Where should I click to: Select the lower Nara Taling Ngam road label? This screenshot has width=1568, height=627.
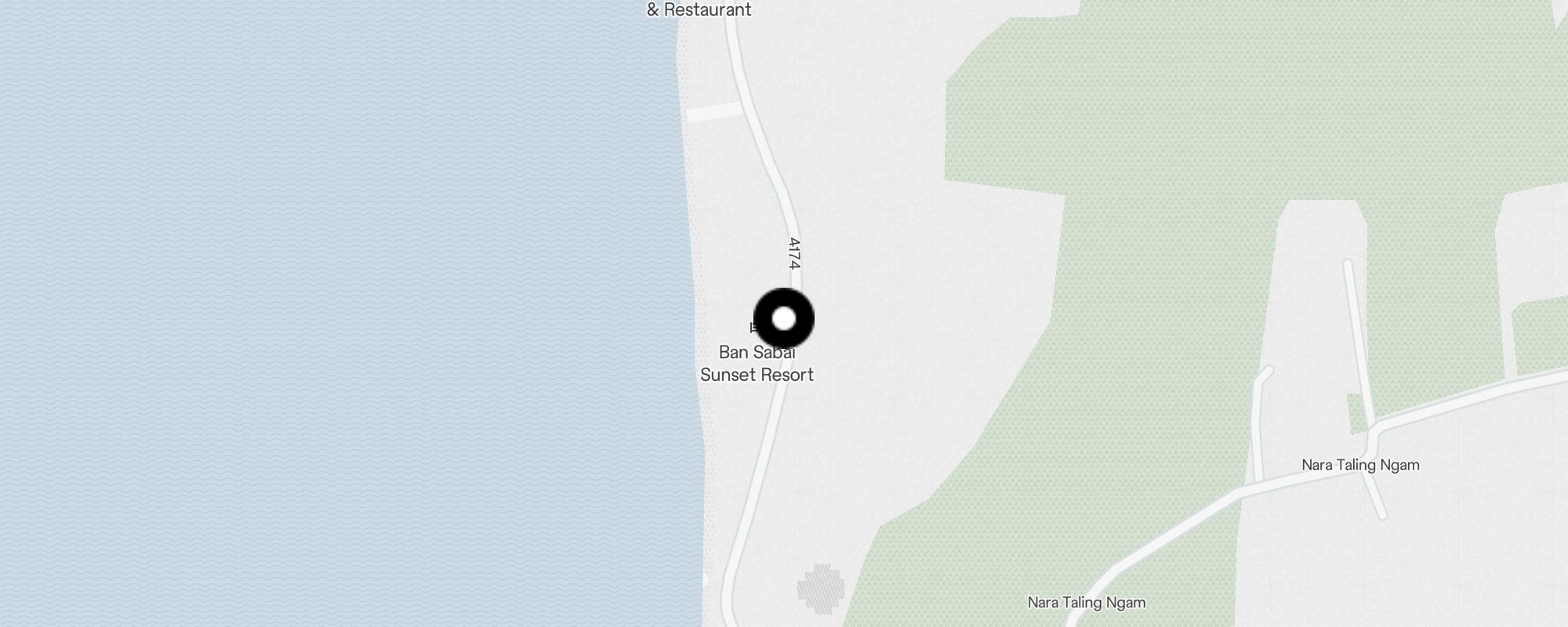[x=1087, y=603]
